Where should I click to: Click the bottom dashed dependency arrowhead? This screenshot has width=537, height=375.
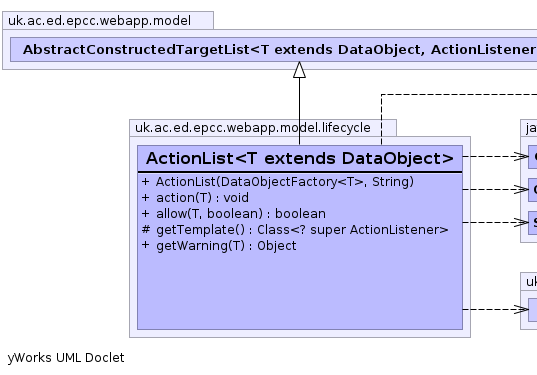(x=521, y=310)
